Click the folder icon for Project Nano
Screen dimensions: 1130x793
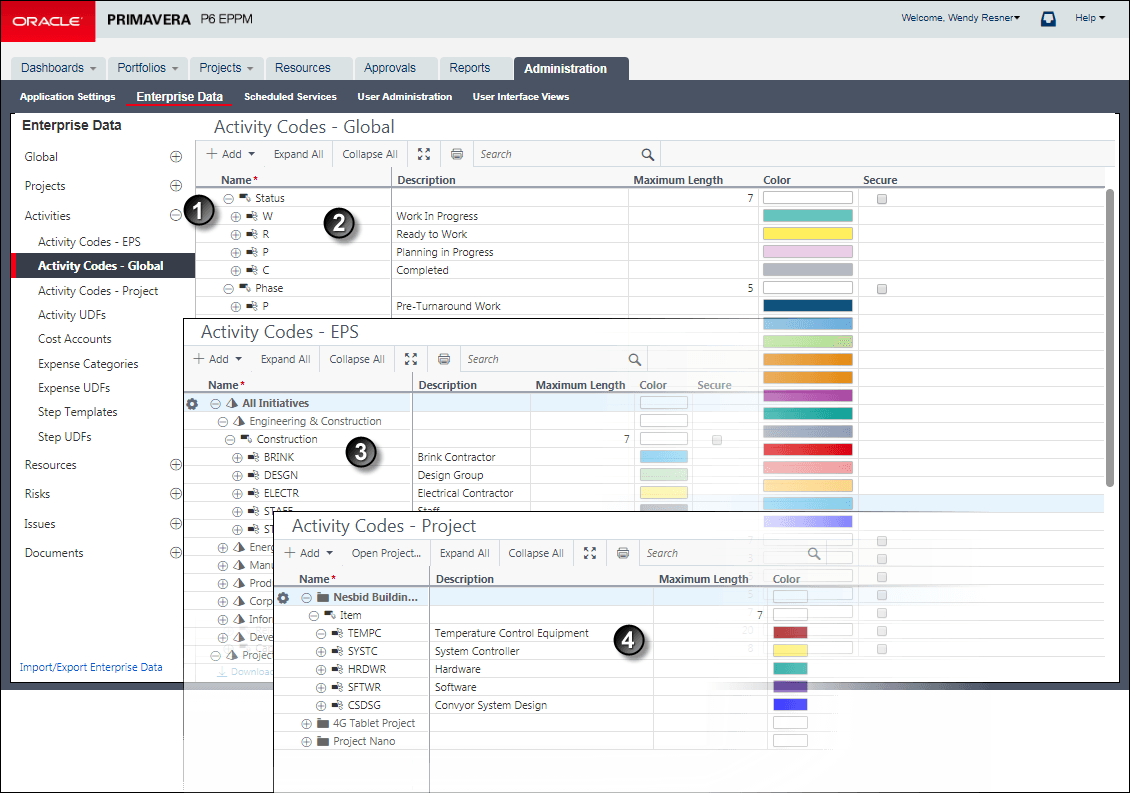coord(323,741)
